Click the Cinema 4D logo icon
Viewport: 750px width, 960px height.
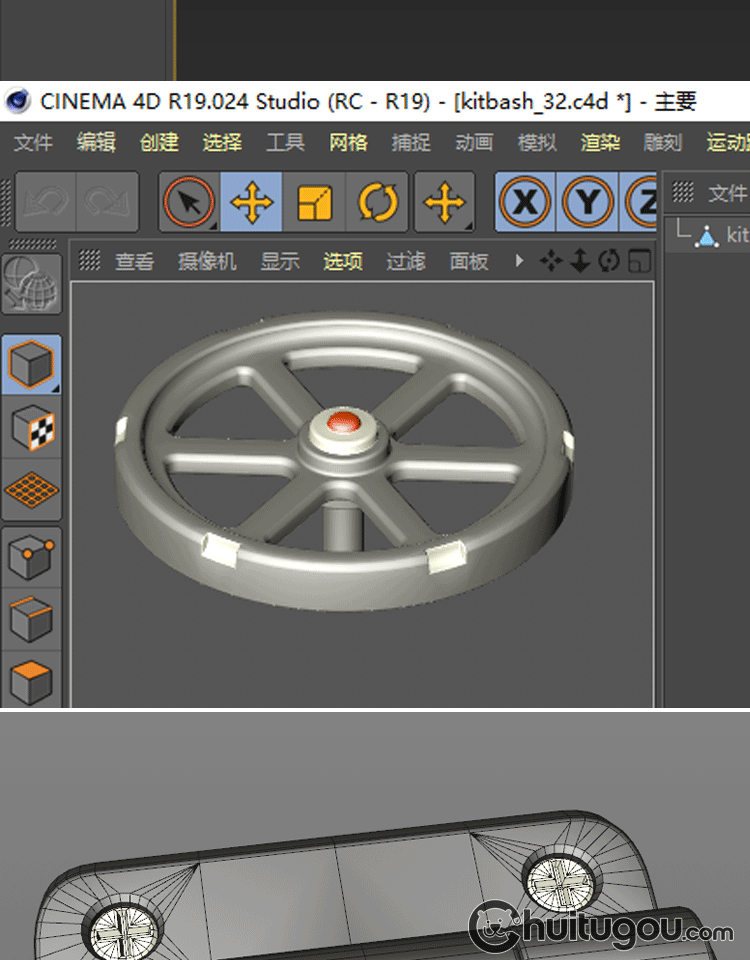[x=18, y=101]
